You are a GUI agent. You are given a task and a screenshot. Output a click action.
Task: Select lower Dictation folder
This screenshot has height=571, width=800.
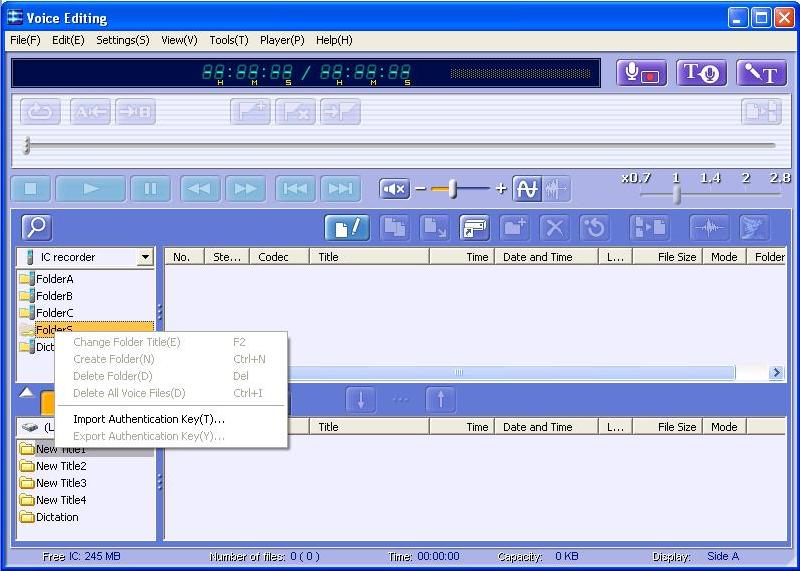click(x=57, y=517)
